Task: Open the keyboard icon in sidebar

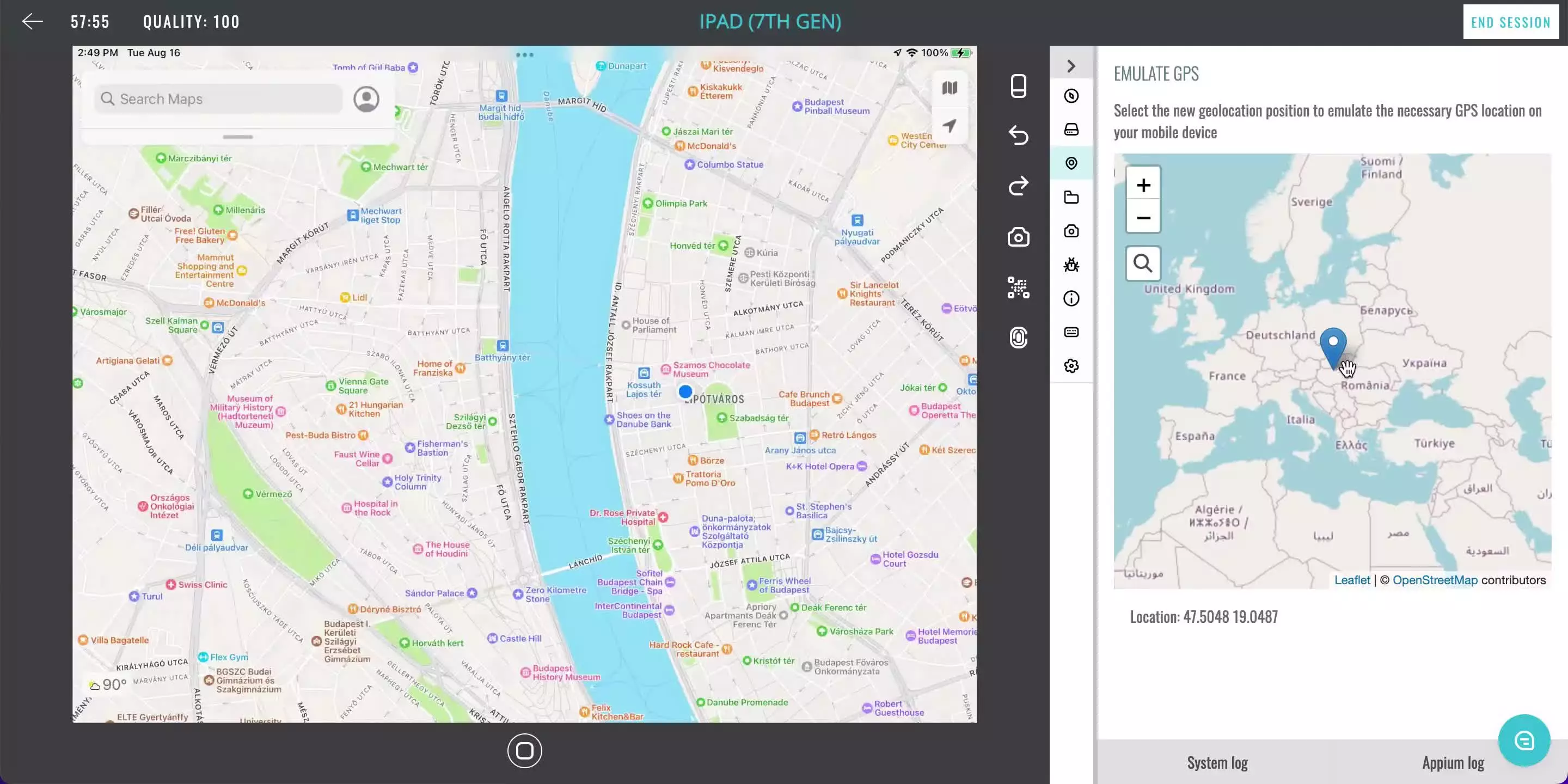Action: pos(1071,332)
